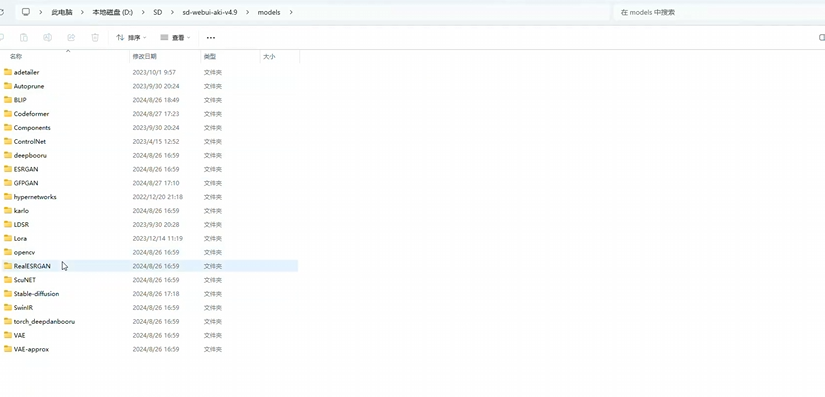Click the date 2023/12/14 11:19
Viewport: 825px width, 397px height.
coord(158,238)
